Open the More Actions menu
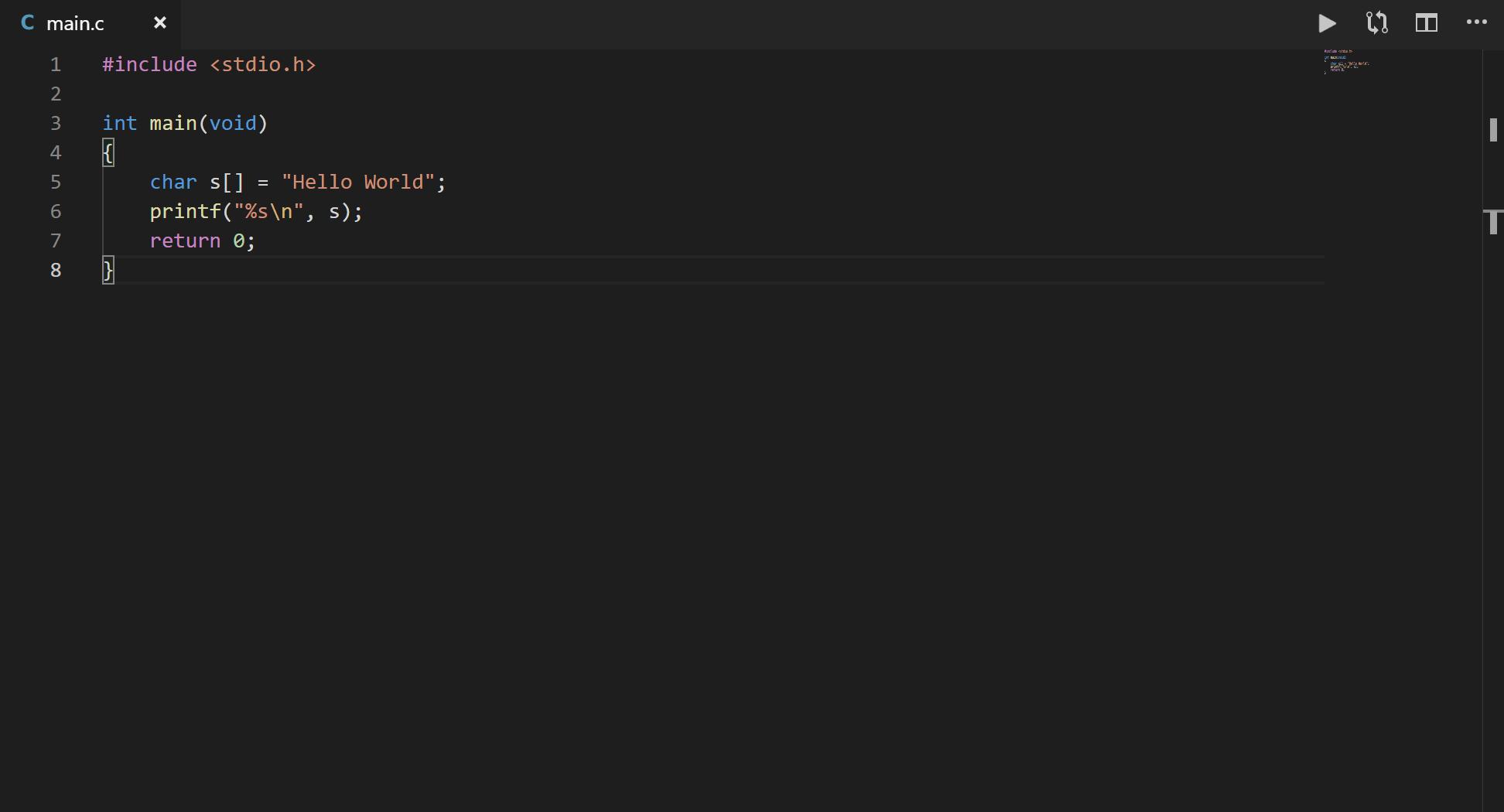 tap(1478, 23)
